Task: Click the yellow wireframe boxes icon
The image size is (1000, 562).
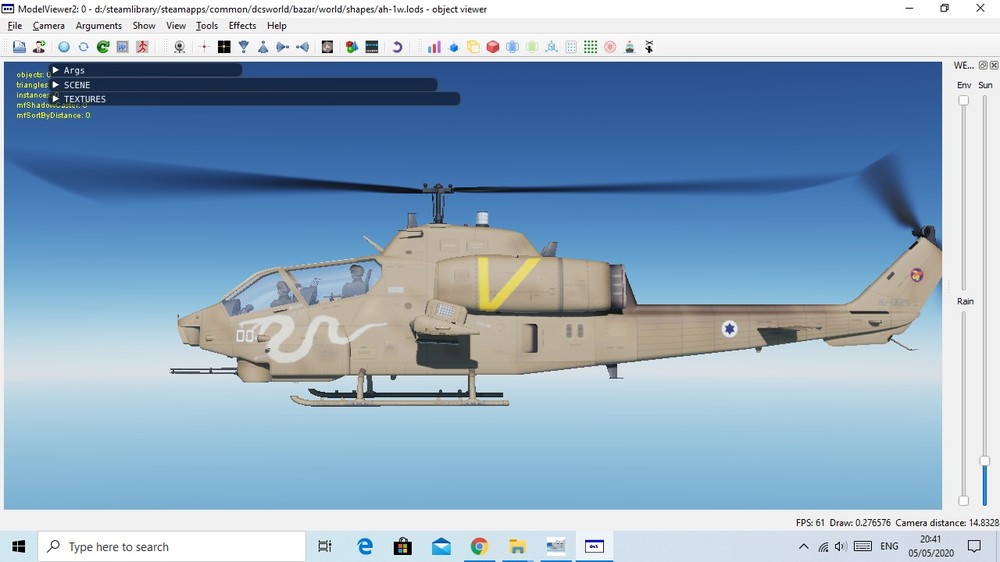Action: click(x=473, y=47)
